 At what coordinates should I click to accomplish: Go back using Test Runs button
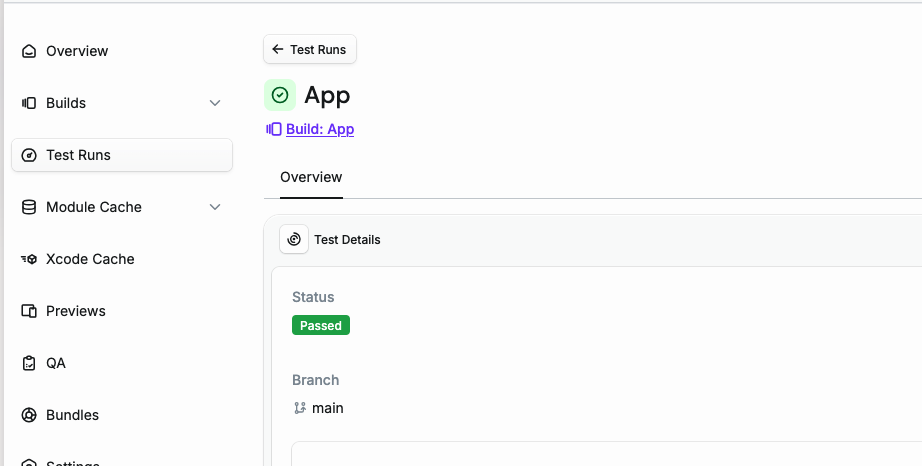[x=310, y=49]
